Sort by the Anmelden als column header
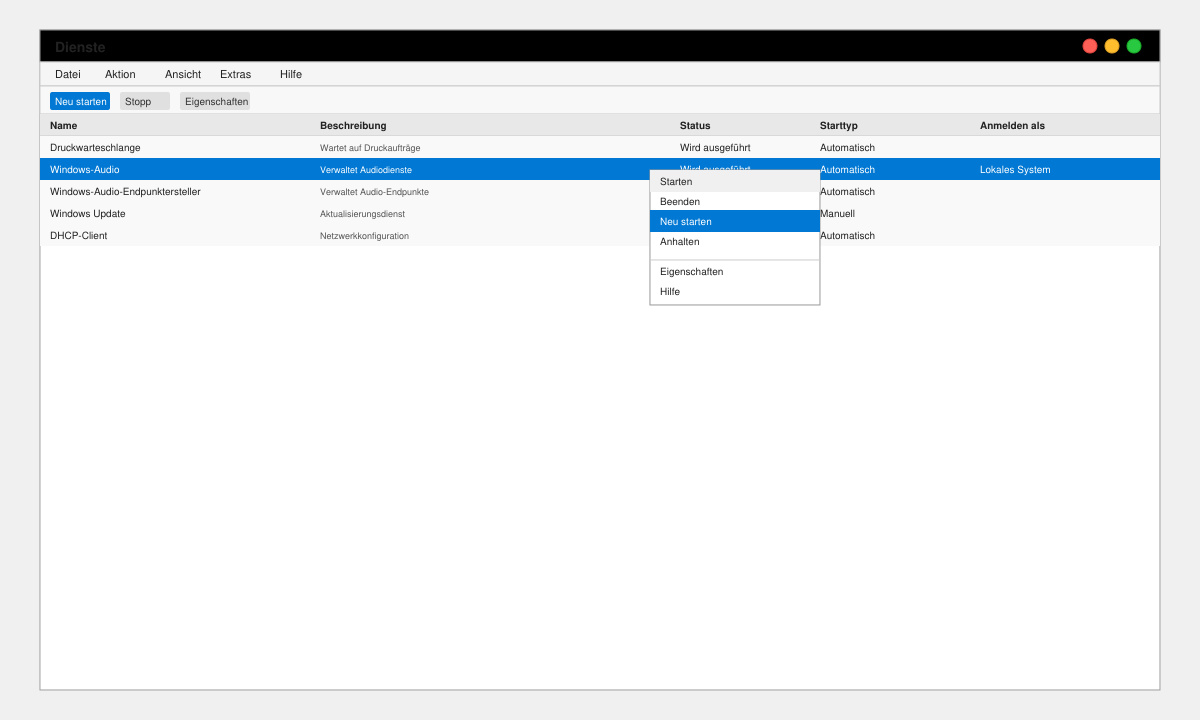This screenshot has width=1200, height=720. click(x=1012, y=125)
